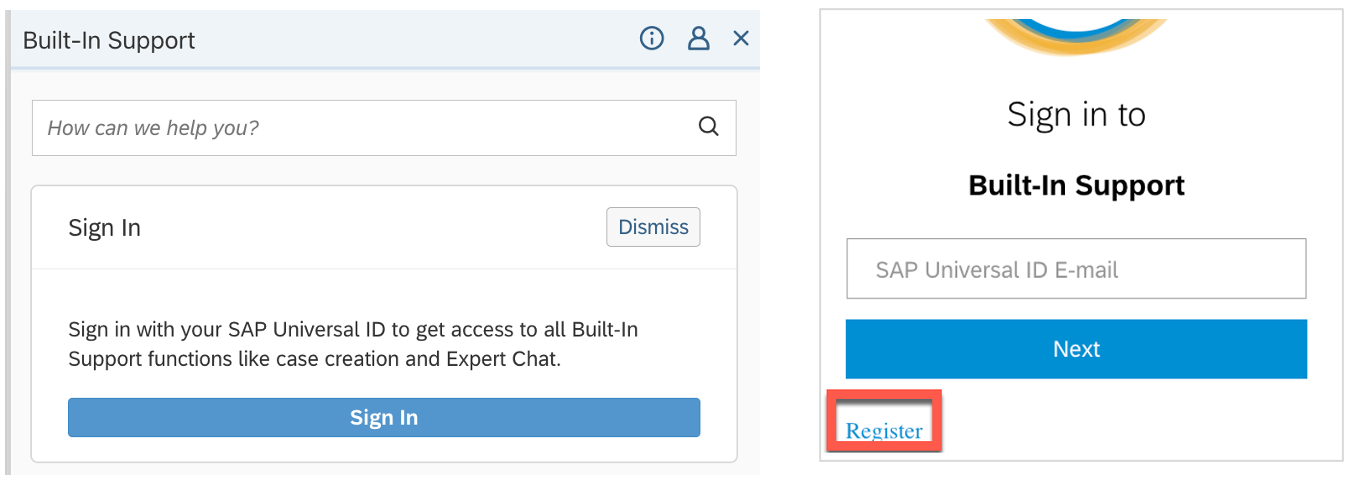Click the blue Sign In button
Viewport: 1354px width, 482px height.
click(x=384, y=418)
